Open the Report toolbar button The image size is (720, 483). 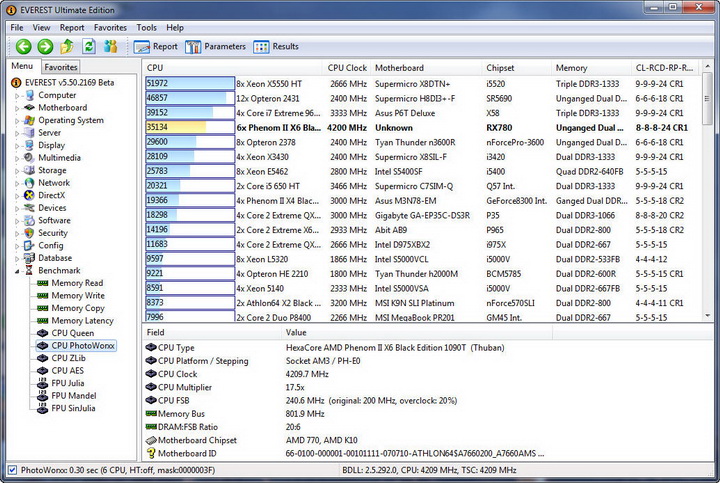(155, 46)
